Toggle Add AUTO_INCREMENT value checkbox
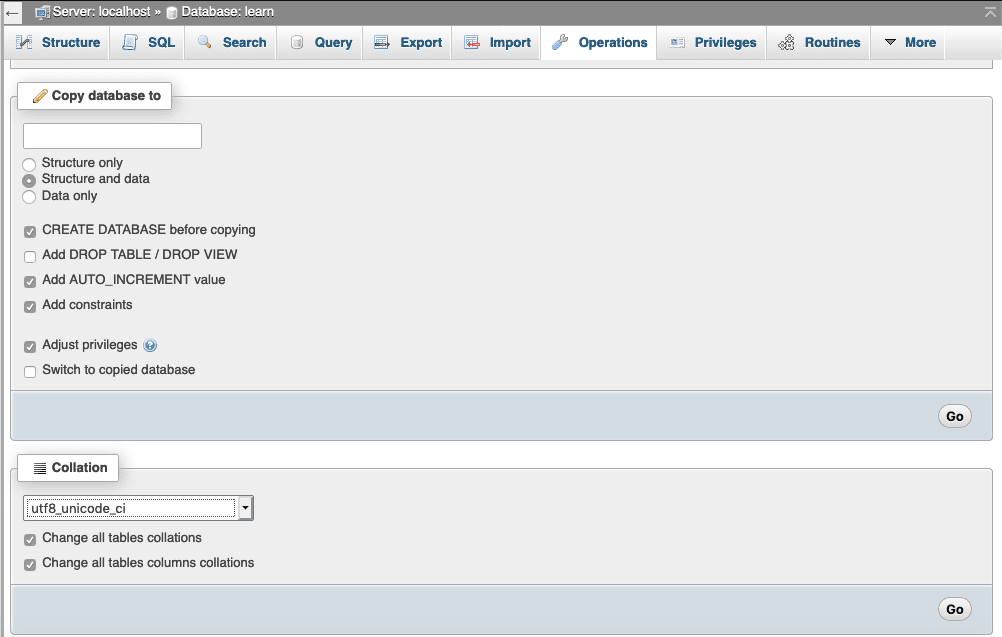Image resolution: width=1002 pixels, height=637 pixels. click(x=30, y=282)
